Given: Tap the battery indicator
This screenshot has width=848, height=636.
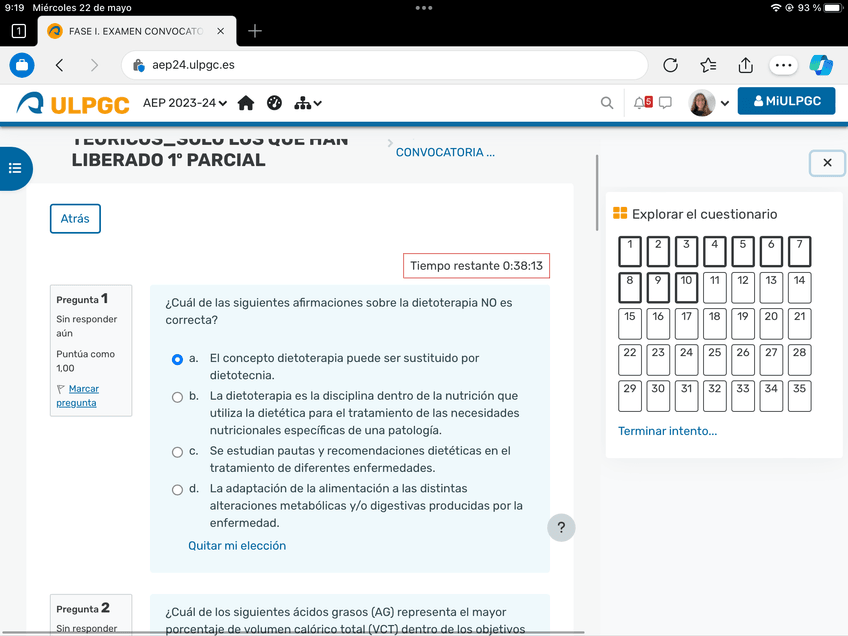Looking at the screenshot, I should pyautogui.click(x=833, y=8).
